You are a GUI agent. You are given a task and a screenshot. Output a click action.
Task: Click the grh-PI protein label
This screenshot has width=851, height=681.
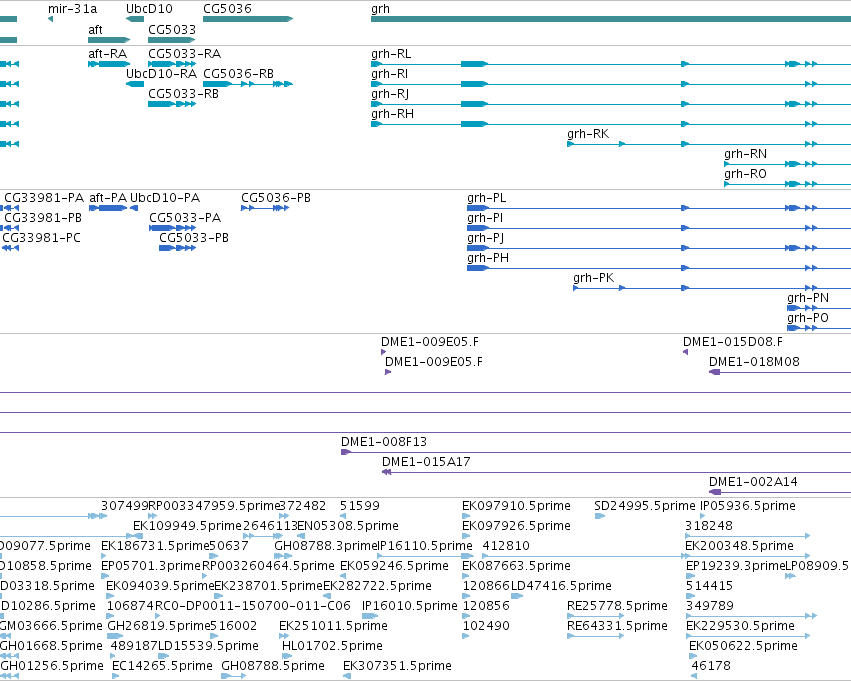[485, 218]
